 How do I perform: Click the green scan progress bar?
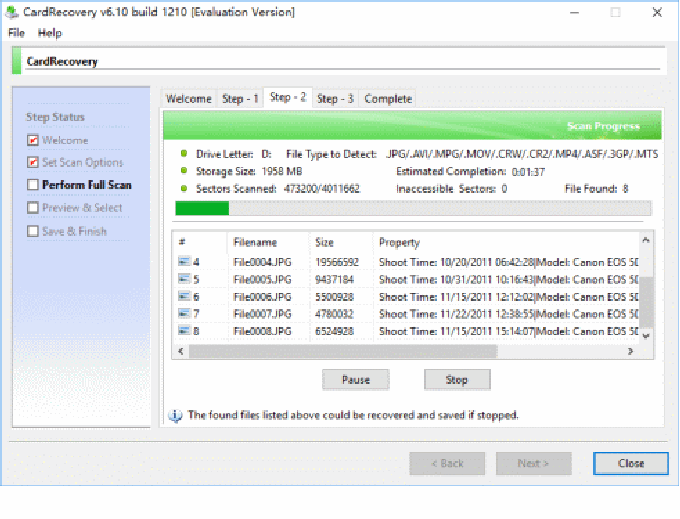click(x=413, y=208)
